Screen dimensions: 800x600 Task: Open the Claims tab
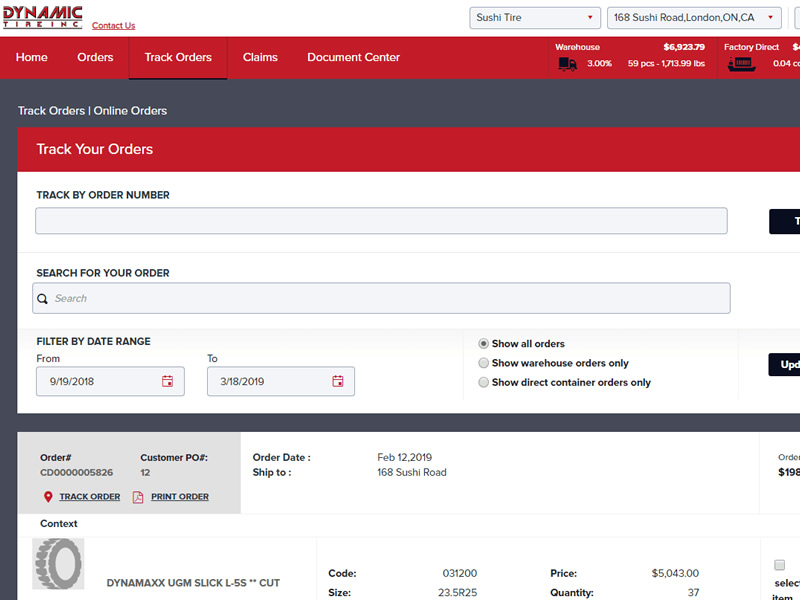point(260,57)
